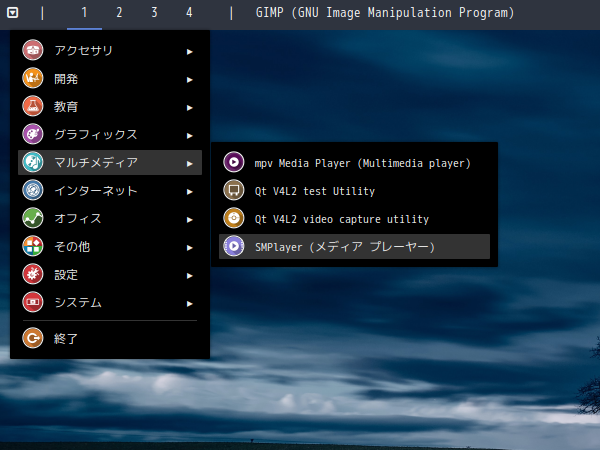Viewport: 600px width, 450px height.
Task: Click the GIMP window title in panel
Action: click(385, 13)
